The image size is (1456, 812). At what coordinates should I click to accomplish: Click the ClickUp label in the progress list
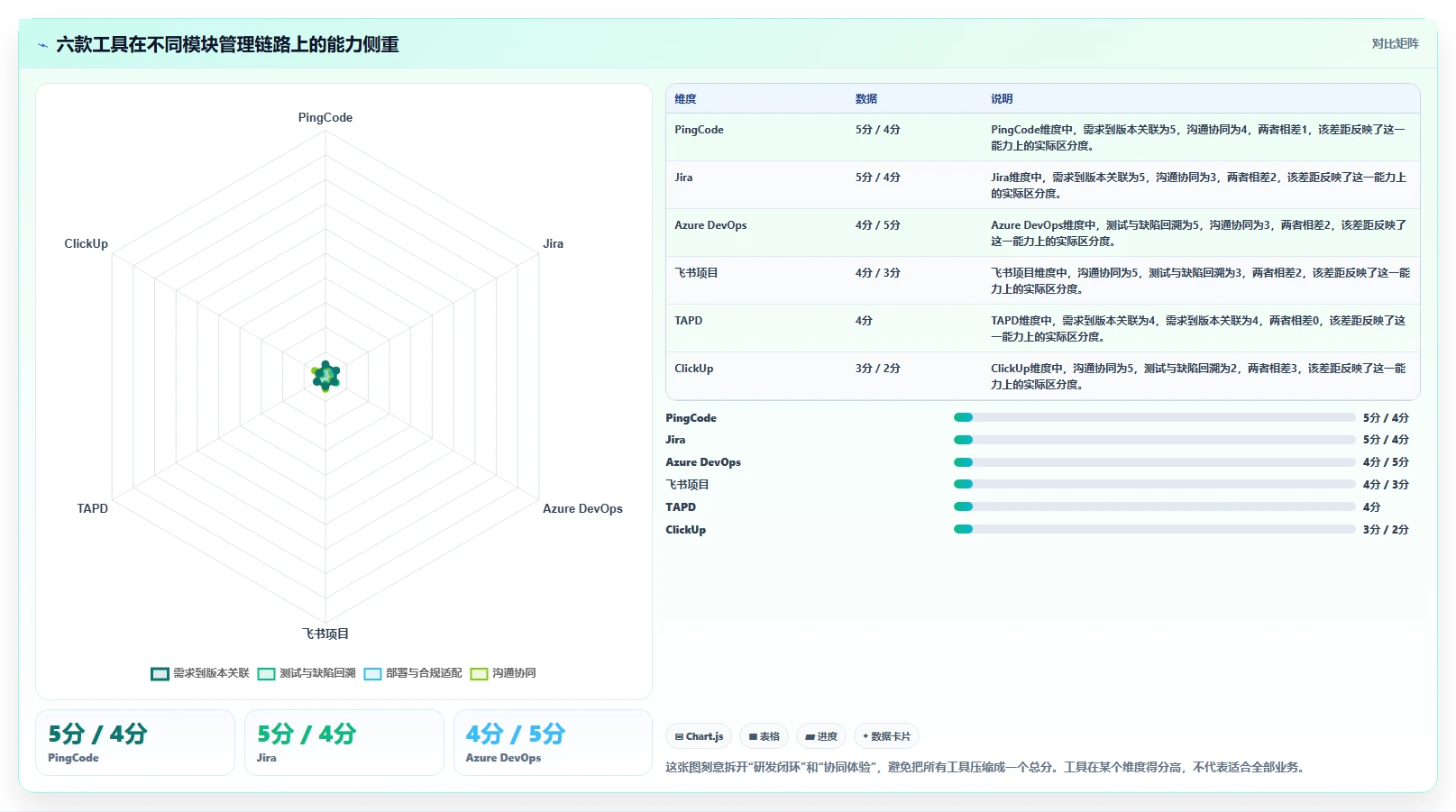pos(685,530)
